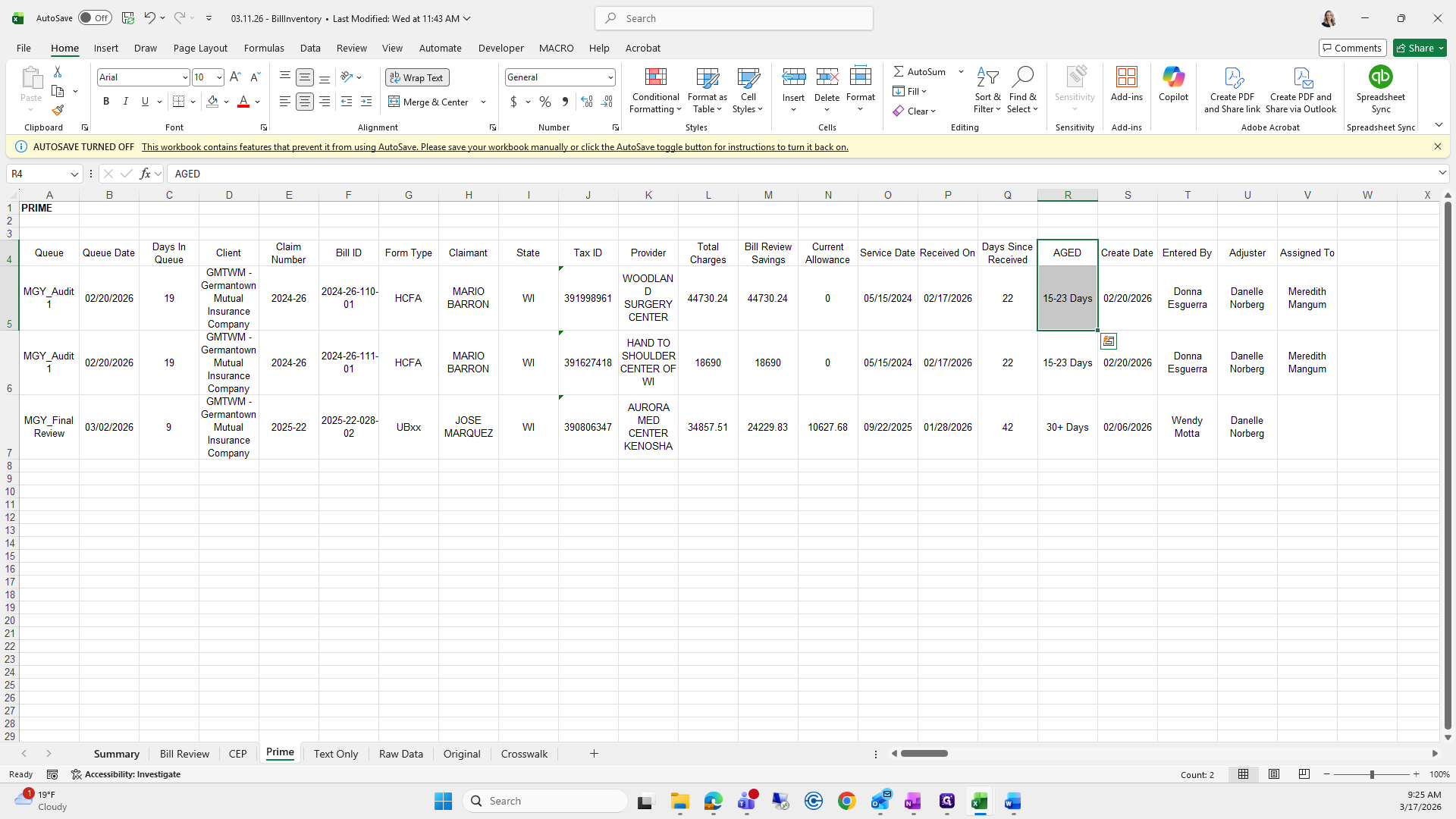This screenshot has width=1456, height=819.
Task: Click the Copilot icon in ribbon
Action: 1173,77
